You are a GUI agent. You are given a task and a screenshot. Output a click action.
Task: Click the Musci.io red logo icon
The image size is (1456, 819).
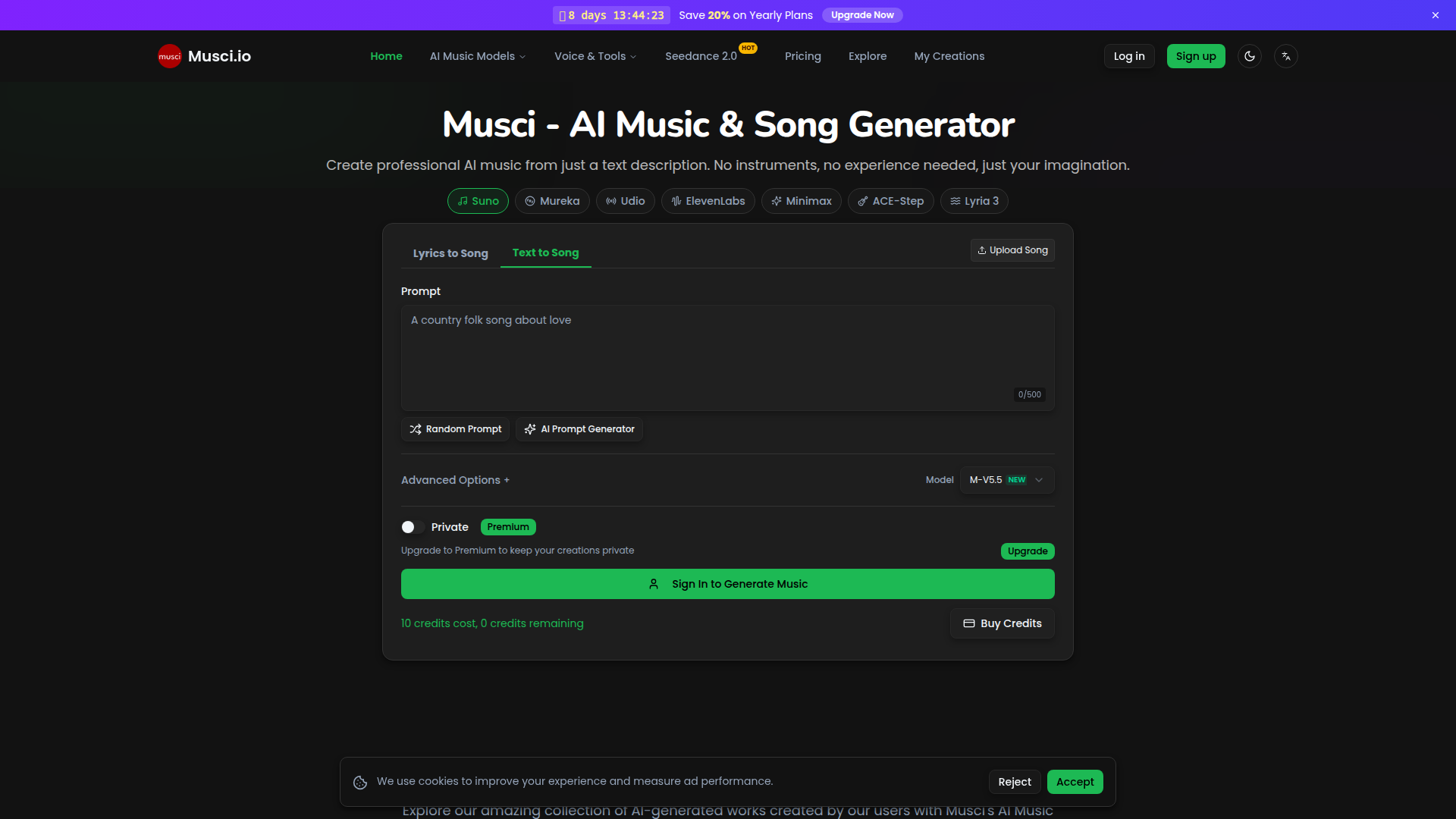(170, 56)
